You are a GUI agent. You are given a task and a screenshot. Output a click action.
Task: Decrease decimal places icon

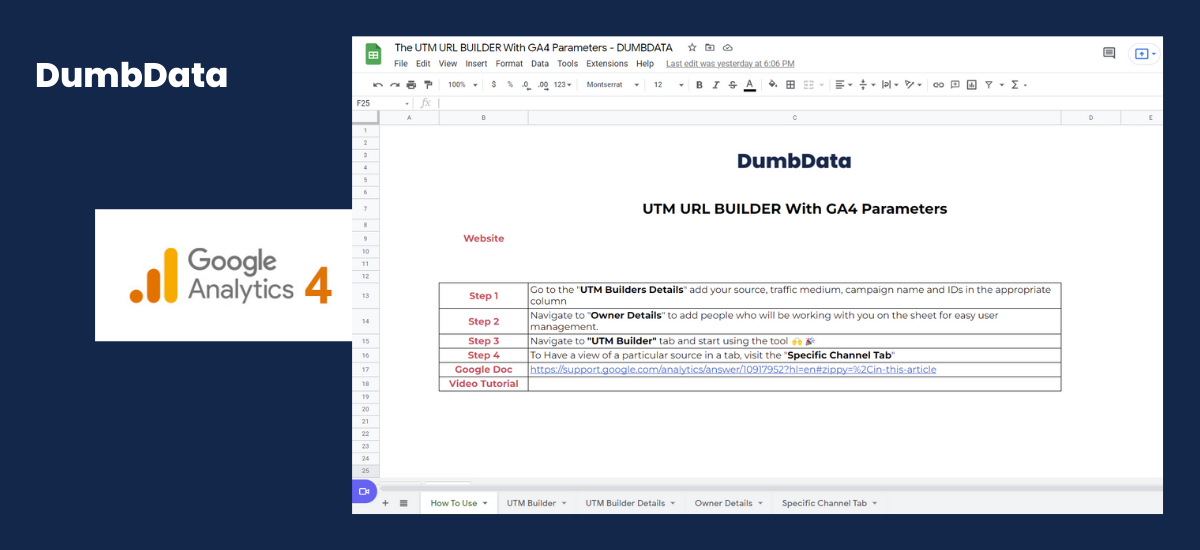tap(526, 85)
